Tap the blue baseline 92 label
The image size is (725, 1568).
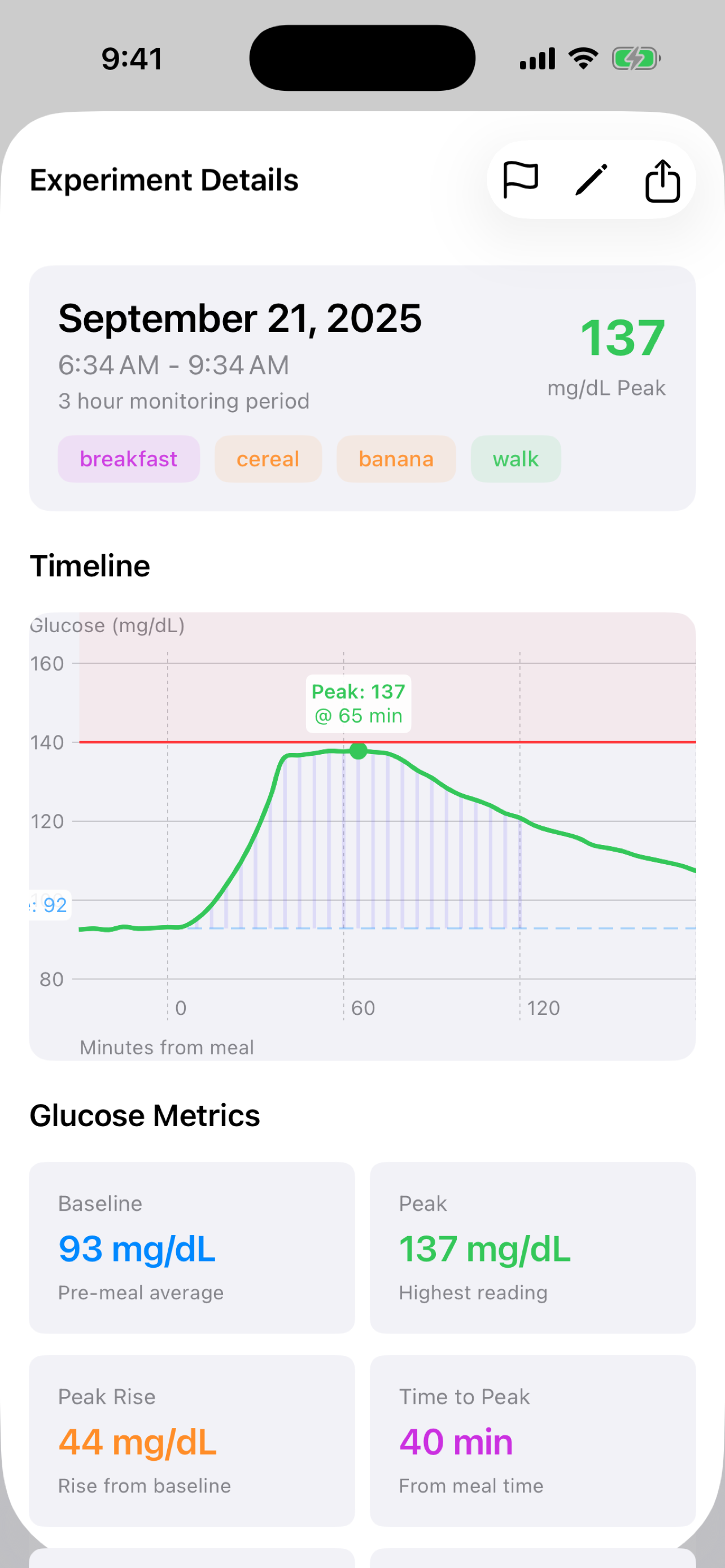point(50,905)
